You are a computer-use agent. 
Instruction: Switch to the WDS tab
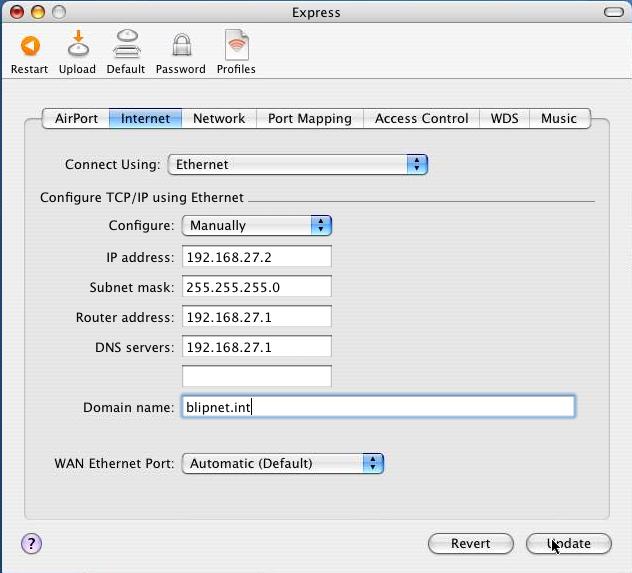pyautogui.click(x=504, y=118)
